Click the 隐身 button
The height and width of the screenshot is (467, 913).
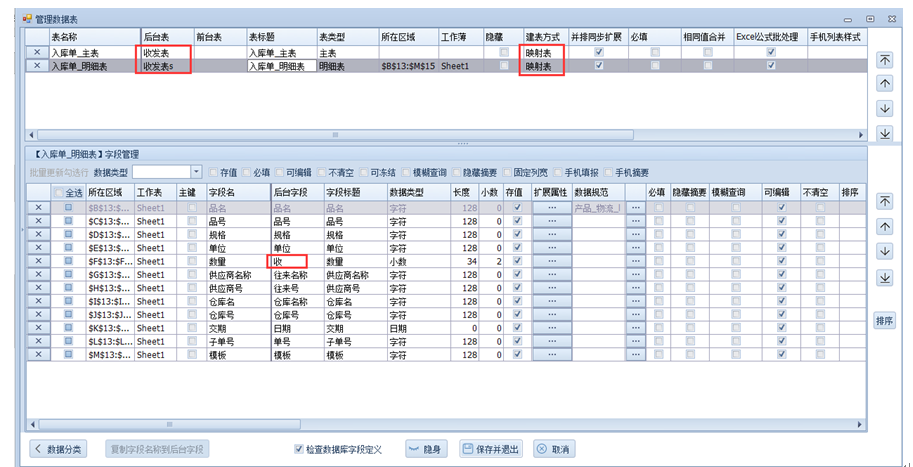coord(427,449)
